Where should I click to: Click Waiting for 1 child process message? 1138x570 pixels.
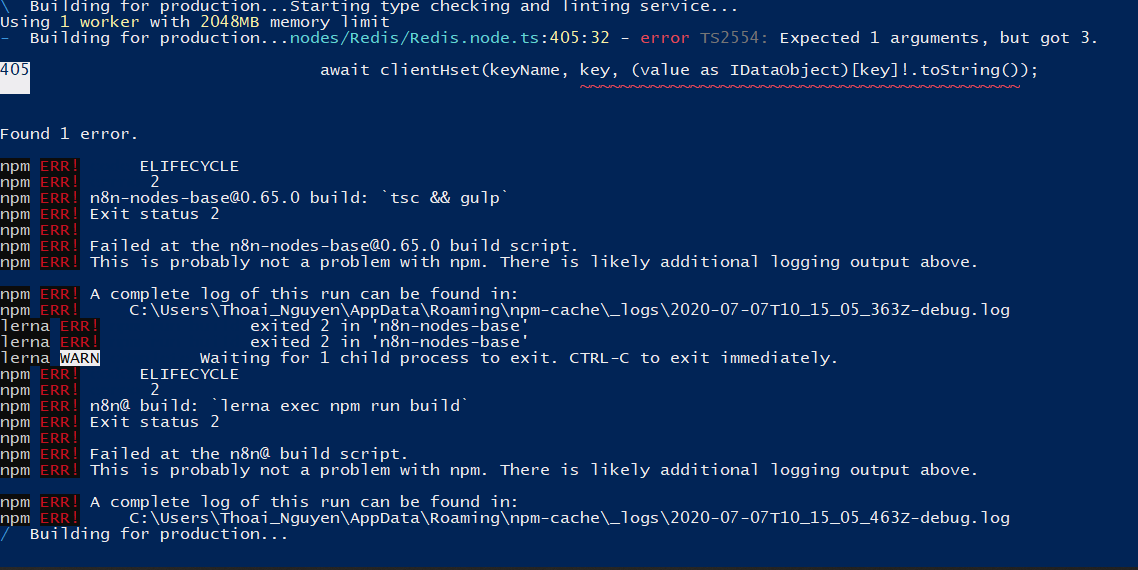(x=518, y=358)
